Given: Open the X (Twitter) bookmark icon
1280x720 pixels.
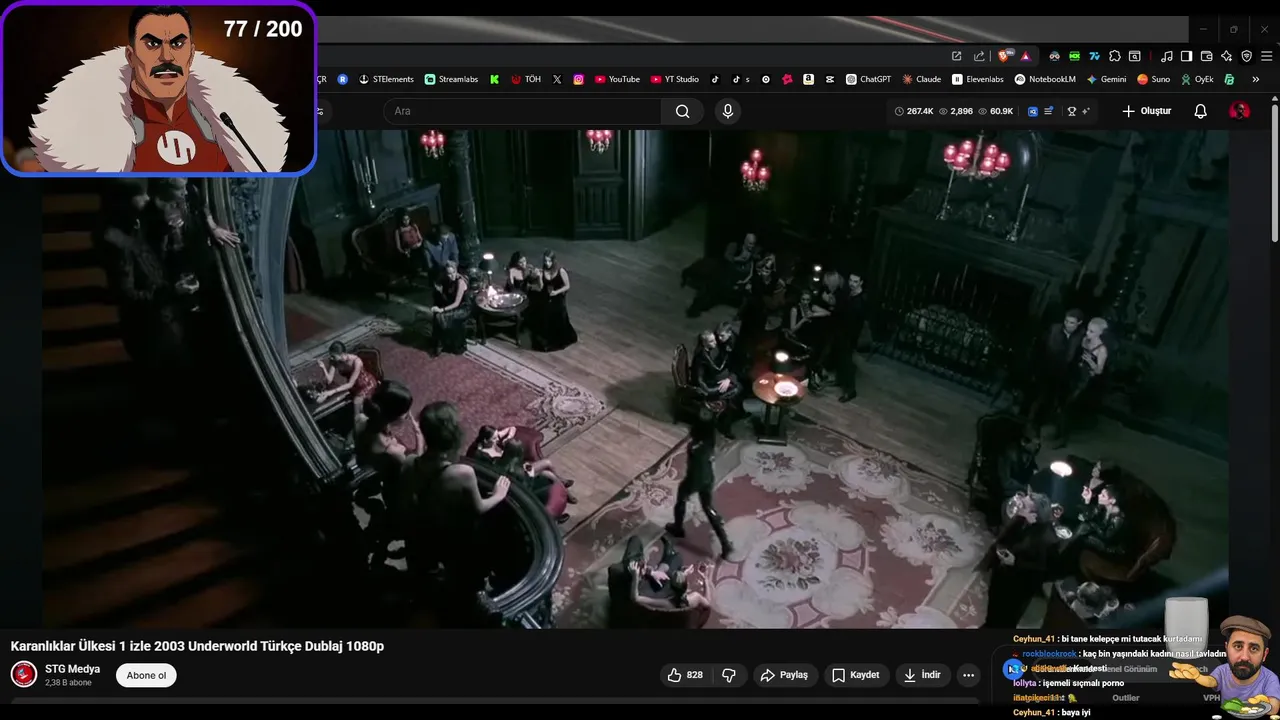Looking at the screenshot, I should (557, 79).
